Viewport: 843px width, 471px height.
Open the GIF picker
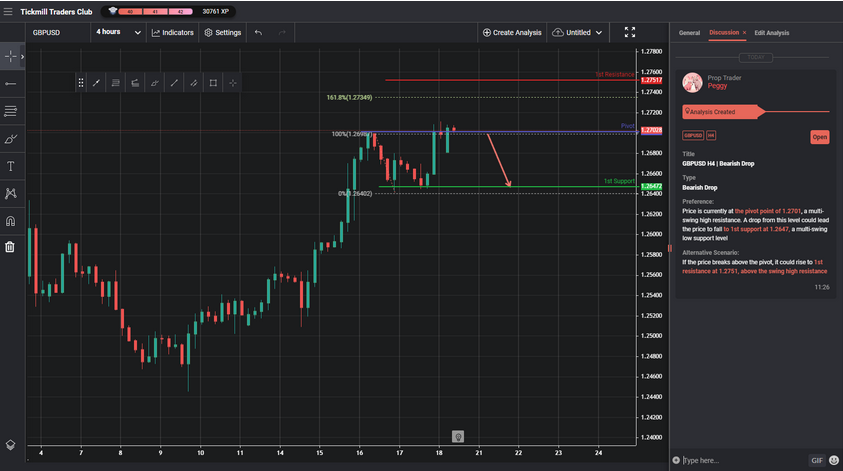817,460
